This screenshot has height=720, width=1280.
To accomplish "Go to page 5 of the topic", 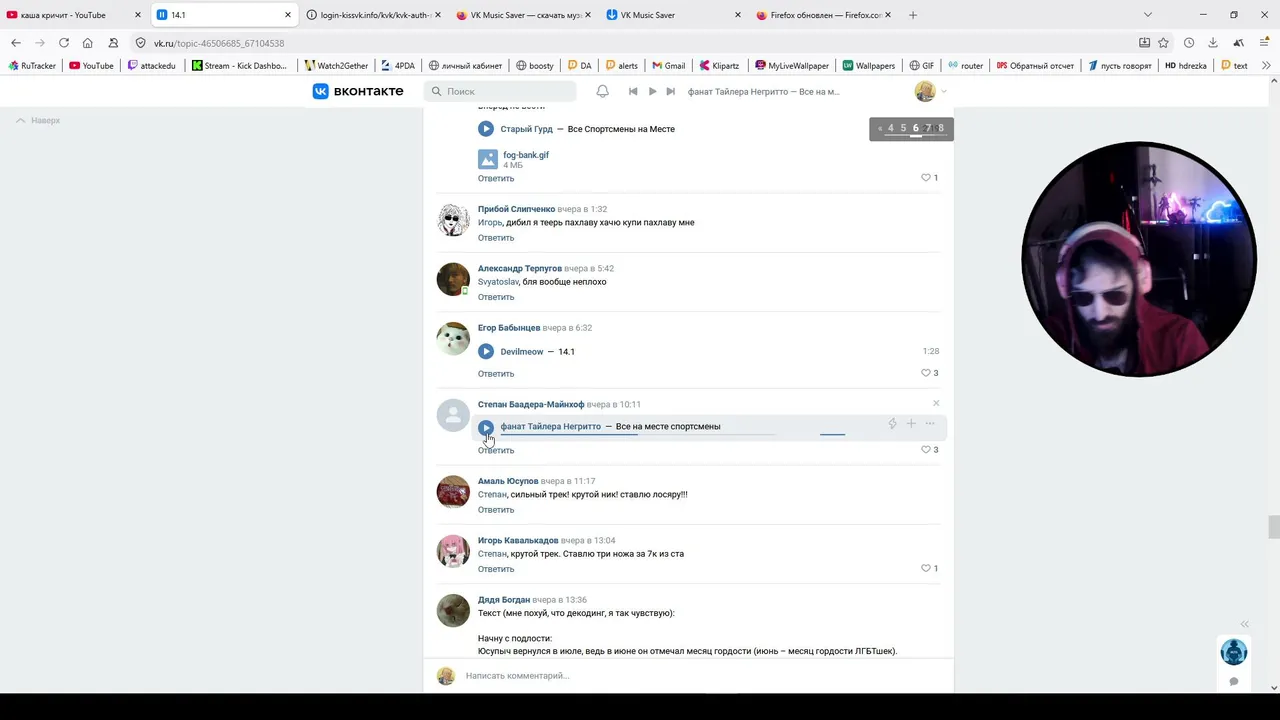I will [903, 128].
